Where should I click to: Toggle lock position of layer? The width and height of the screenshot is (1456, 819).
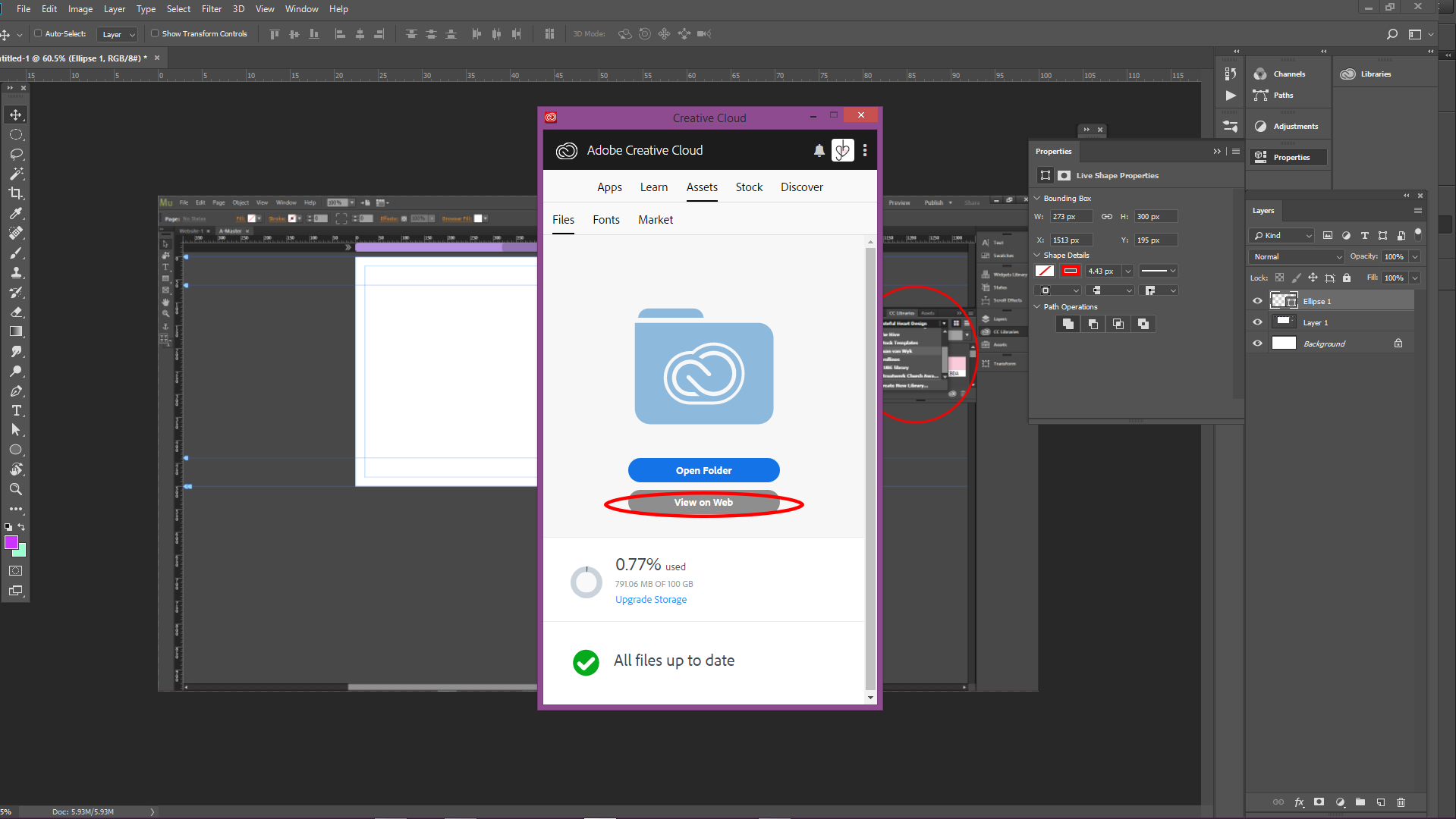click(1313, 278)
